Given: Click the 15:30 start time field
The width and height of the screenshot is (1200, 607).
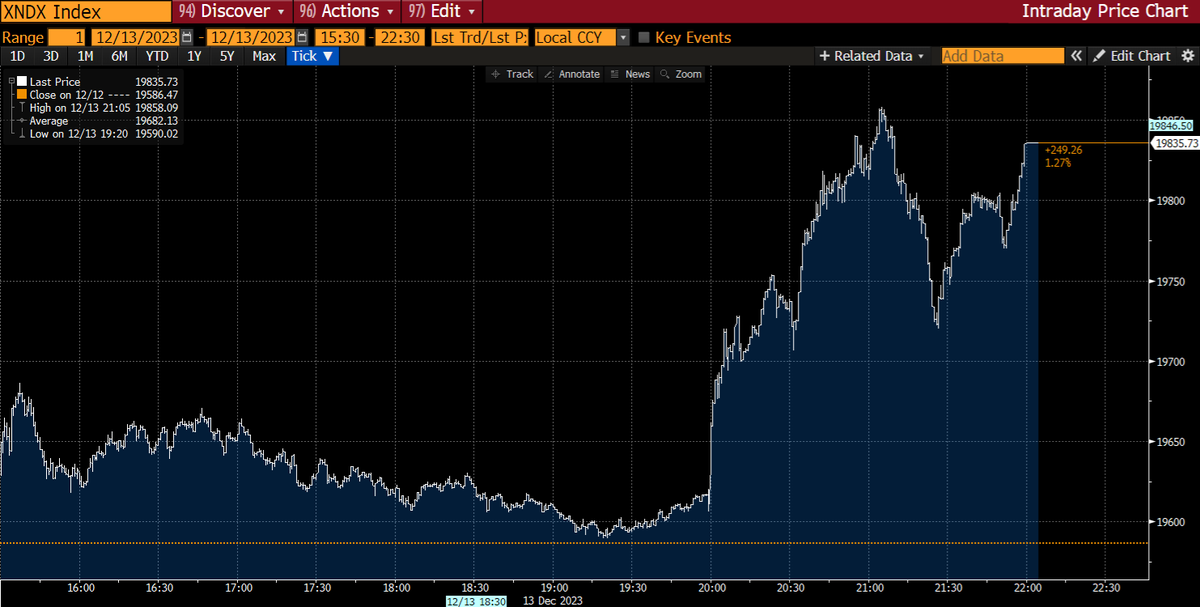Looking at the screenshot, I should [x=339, y=37].
